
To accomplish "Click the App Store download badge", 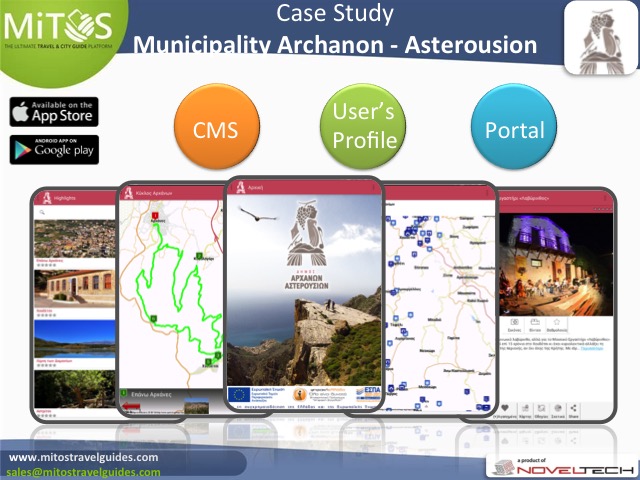I will [54, 111].
